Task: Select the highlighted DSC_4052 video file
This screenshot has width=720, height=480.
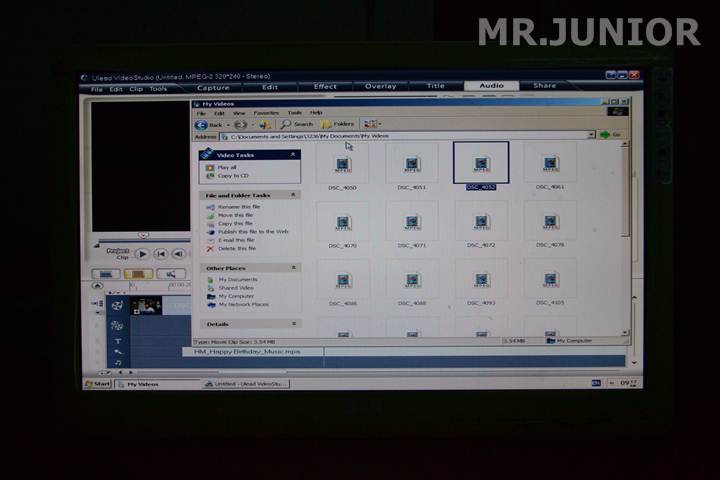Action: coord(481,166)
